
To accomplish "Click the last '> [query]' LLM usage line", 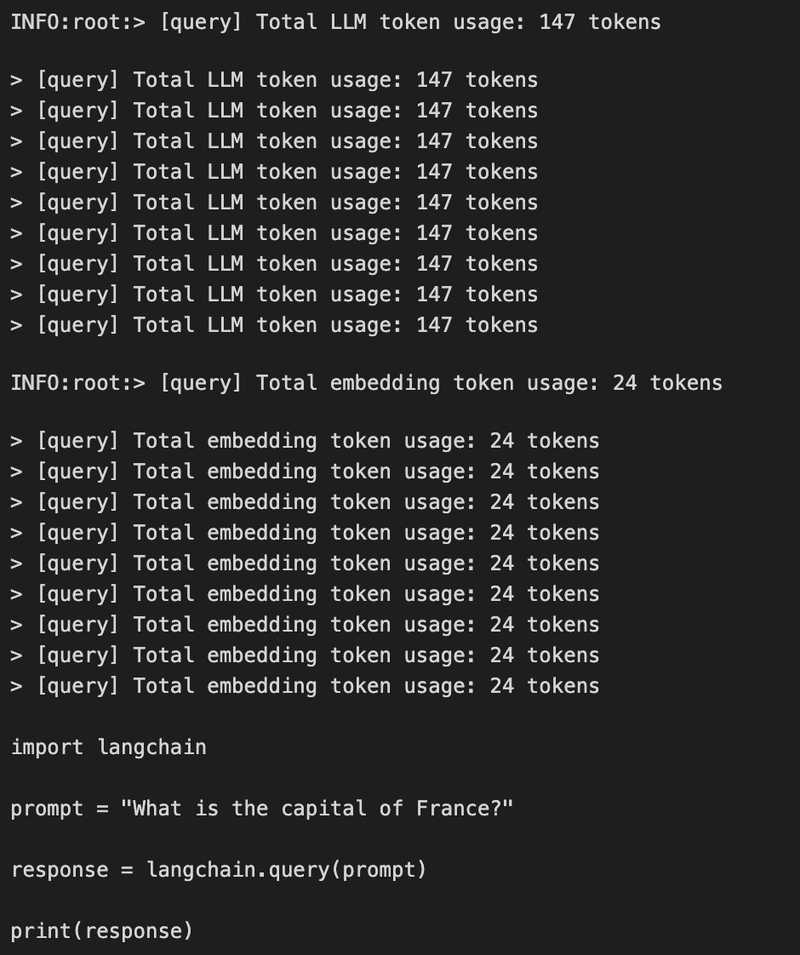I will click(x=275, y=325).
